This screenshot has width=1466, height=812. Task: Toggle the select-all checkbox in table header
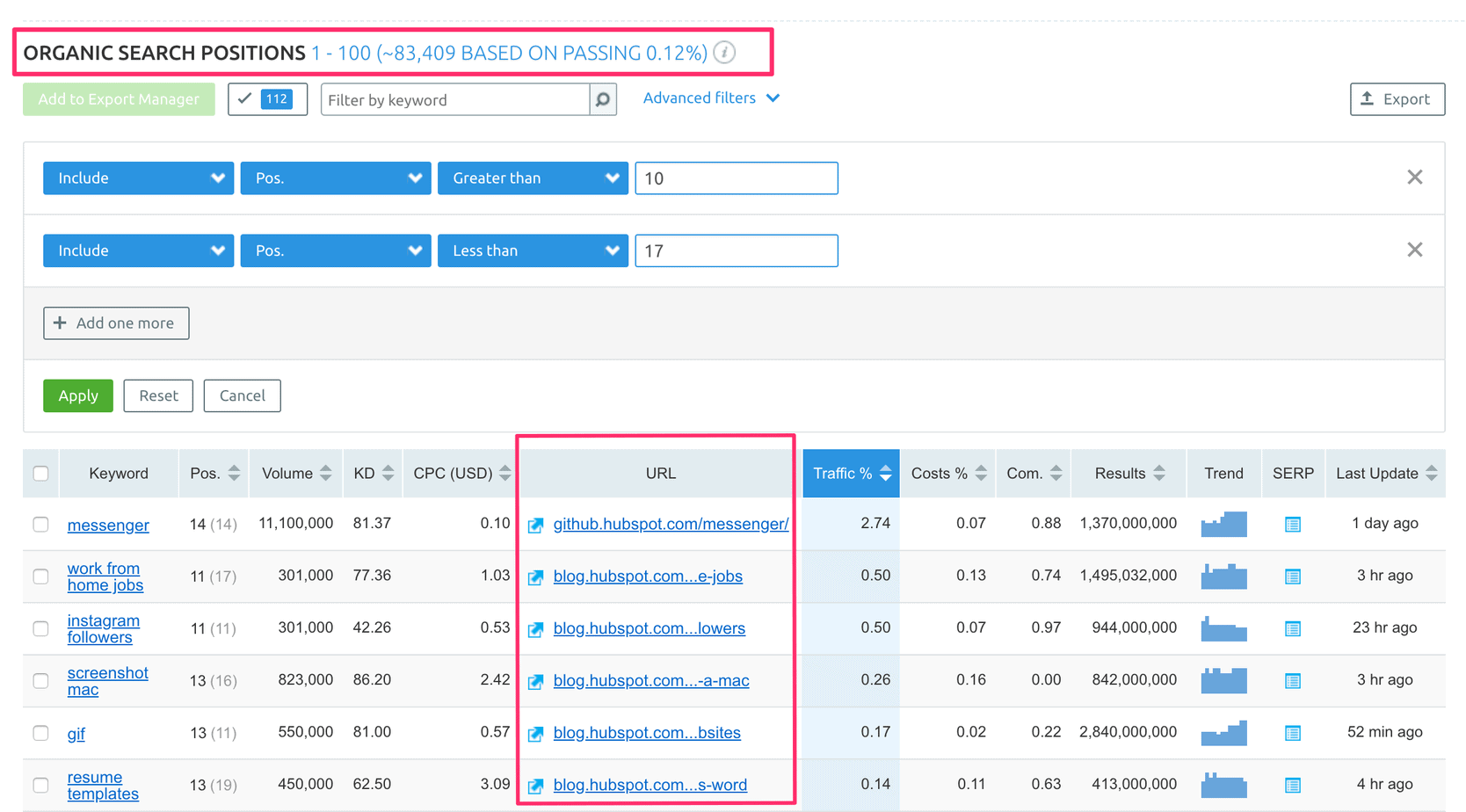41,474
